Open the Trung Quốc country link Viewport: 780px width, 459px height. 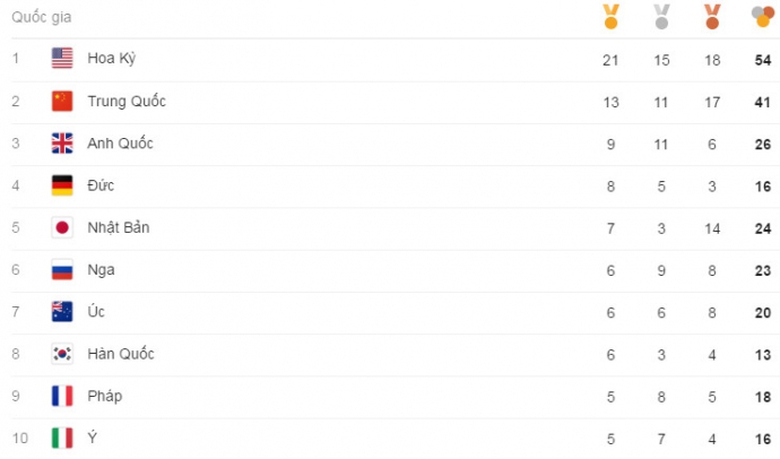pos(126,101)
